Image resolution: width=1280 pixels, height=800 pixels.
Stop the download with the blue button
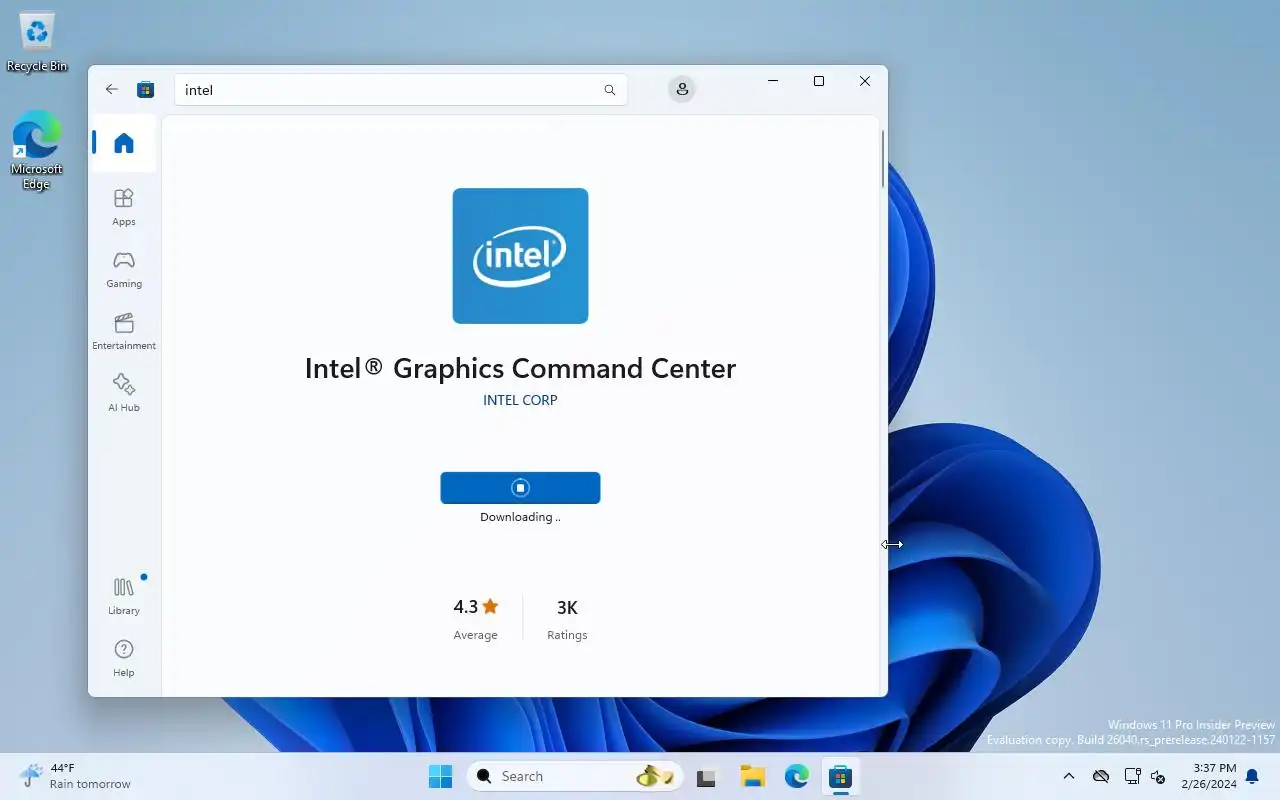pos(520,488)
